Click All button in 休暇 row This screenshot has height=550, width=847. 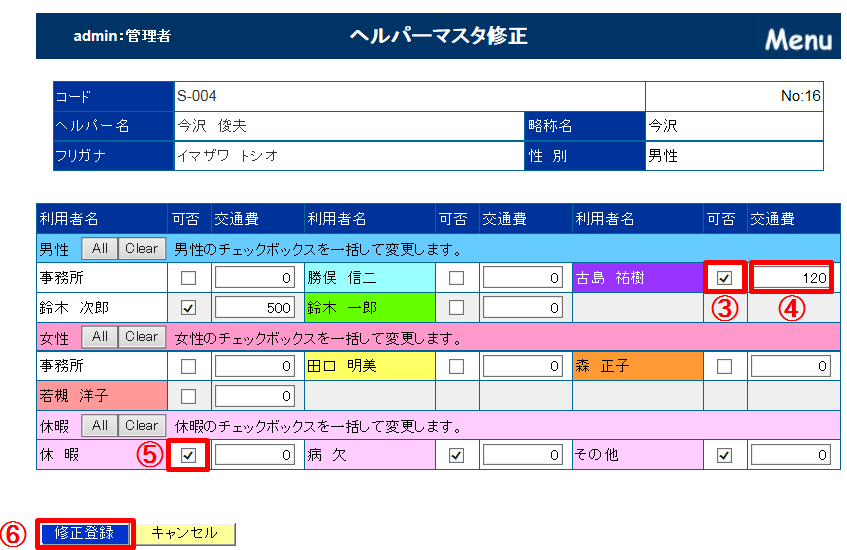100,426
